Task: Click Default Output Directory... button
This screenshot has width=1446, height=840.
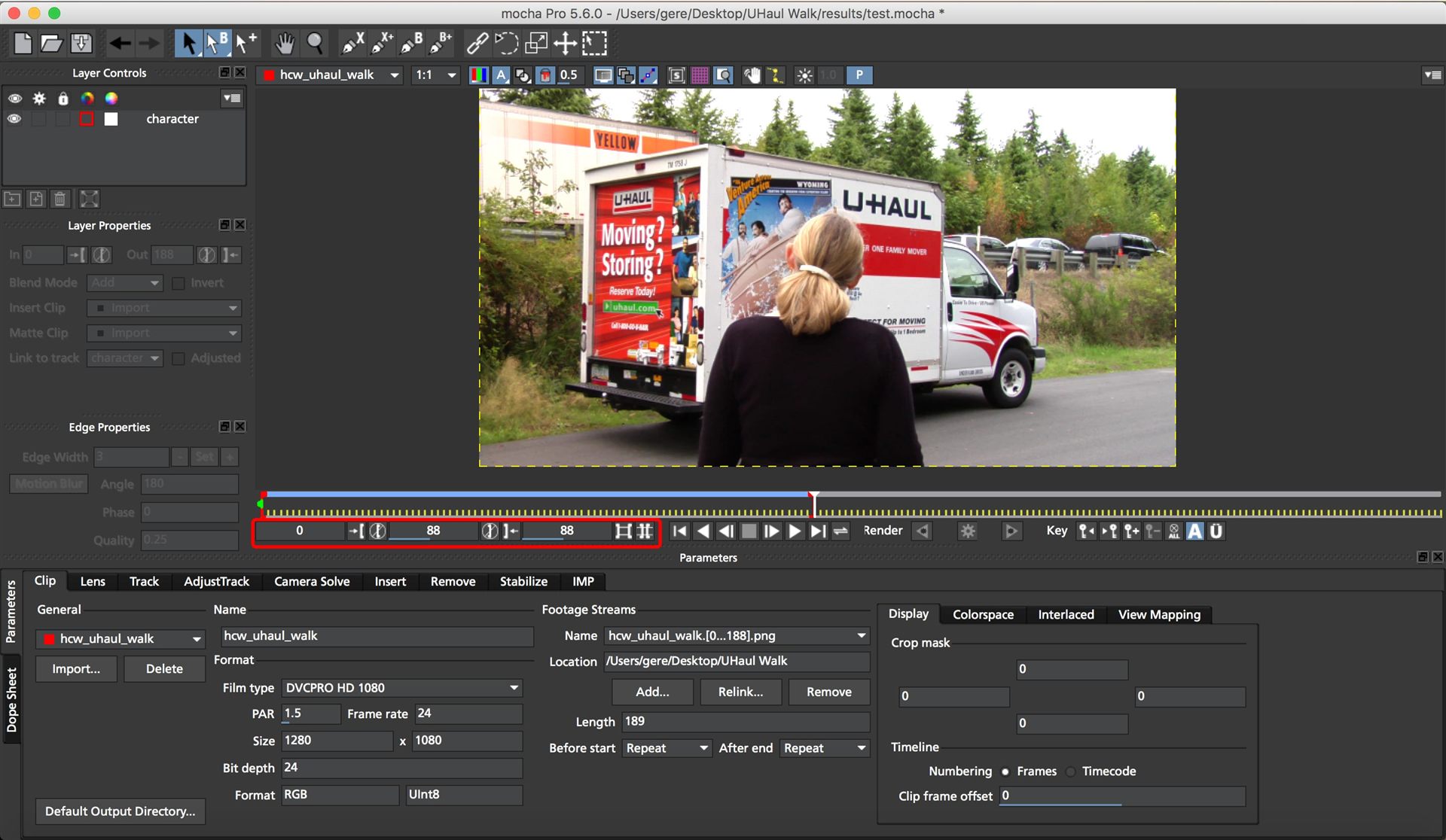Action: pyautogui.click(x=120, y=811)
